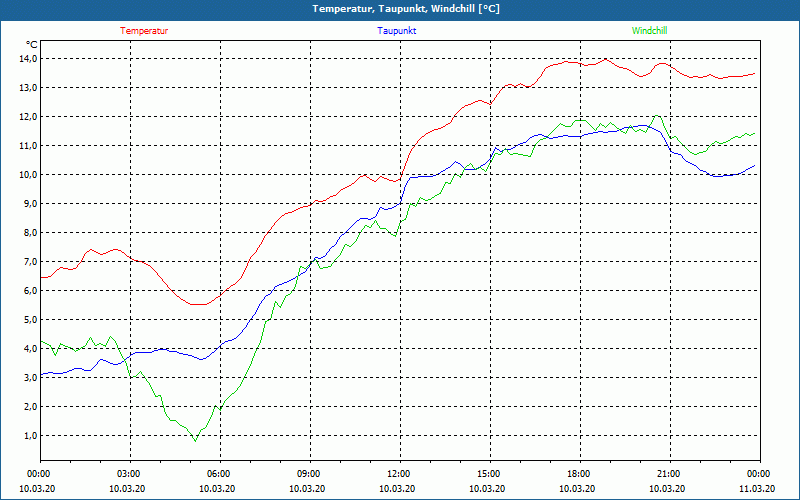Click the 5,0 y-axis value

tap(31, 320)
